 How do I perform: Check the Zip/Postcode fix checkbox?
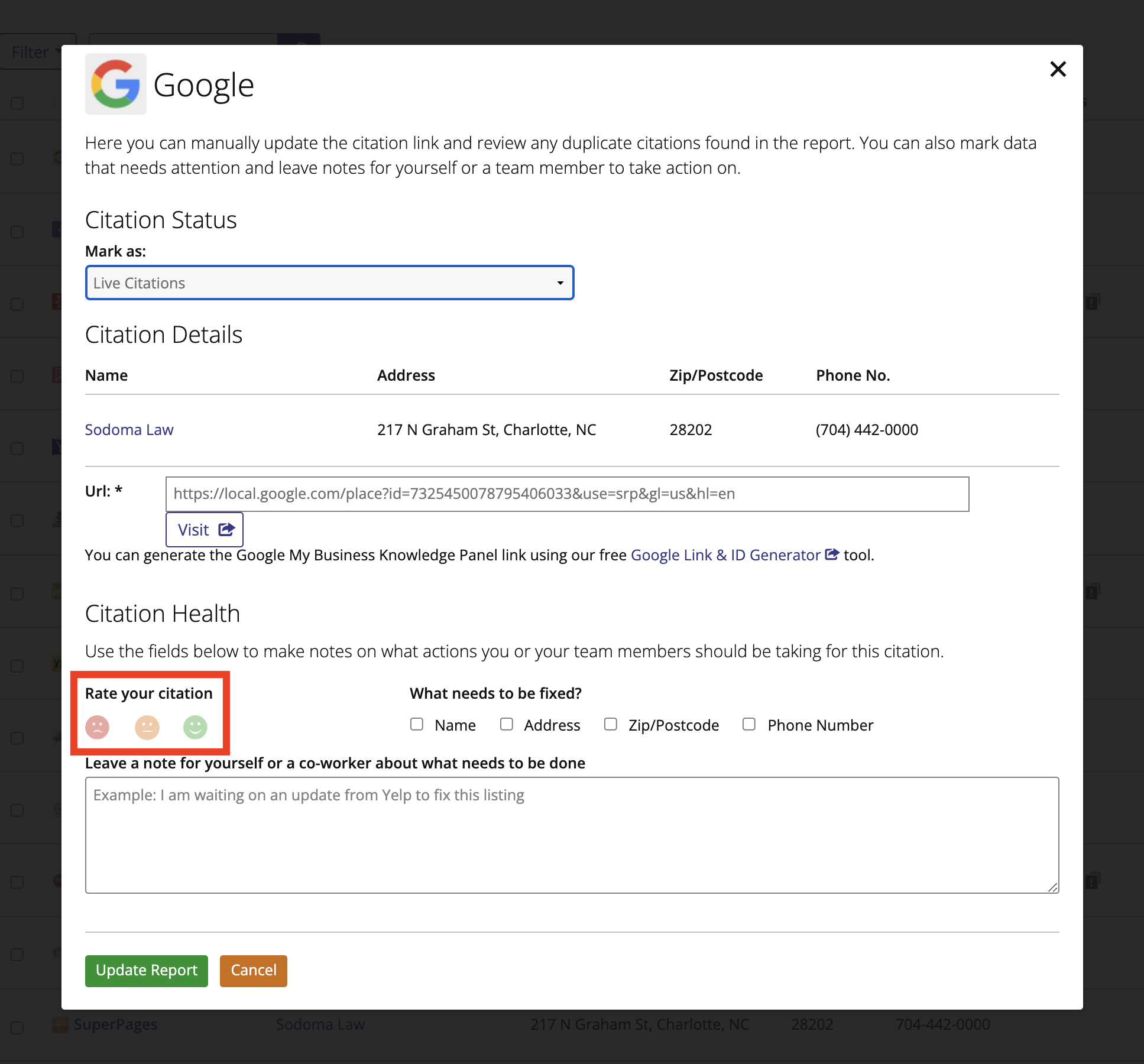[610, 724]
